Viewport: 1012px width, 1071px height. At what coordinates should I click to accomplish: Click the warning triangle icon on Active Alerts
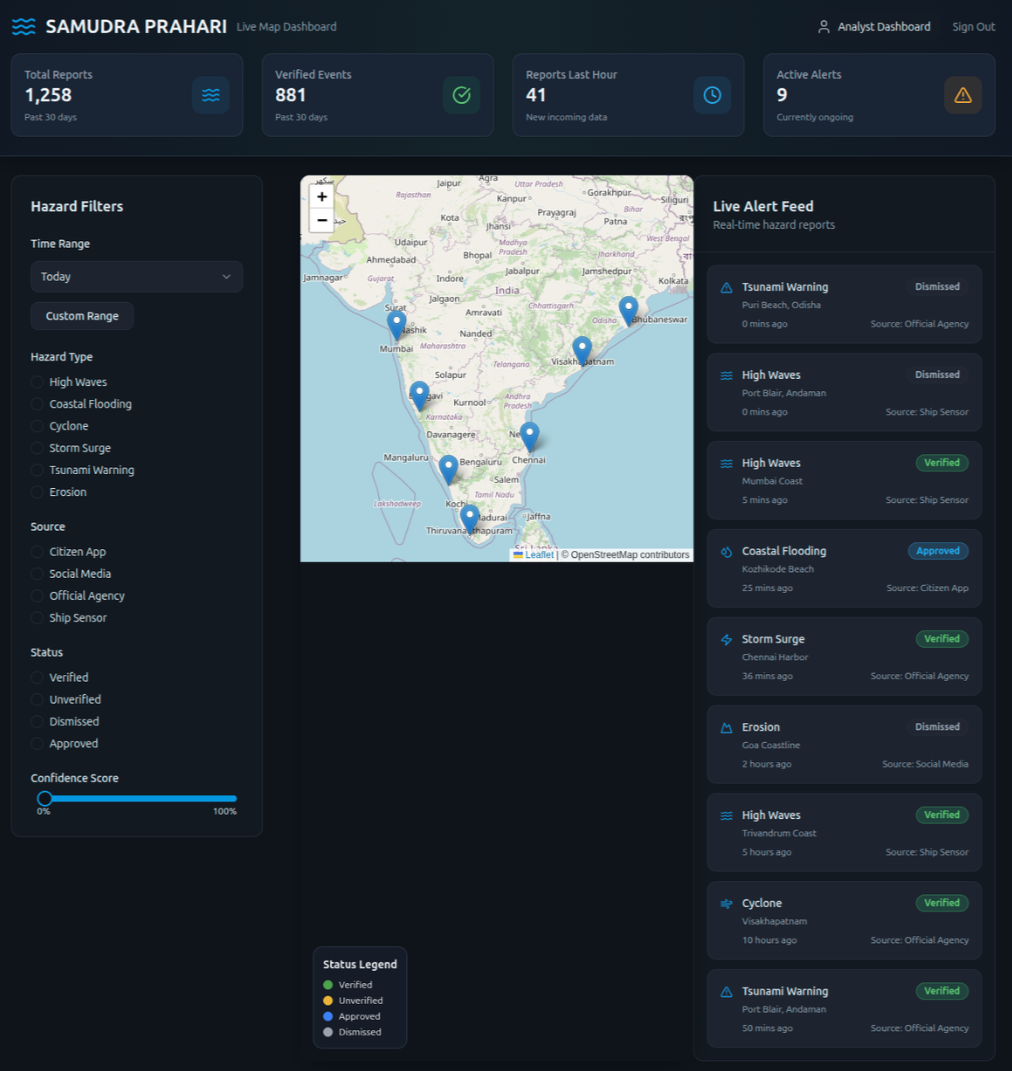tap(962, 95)
